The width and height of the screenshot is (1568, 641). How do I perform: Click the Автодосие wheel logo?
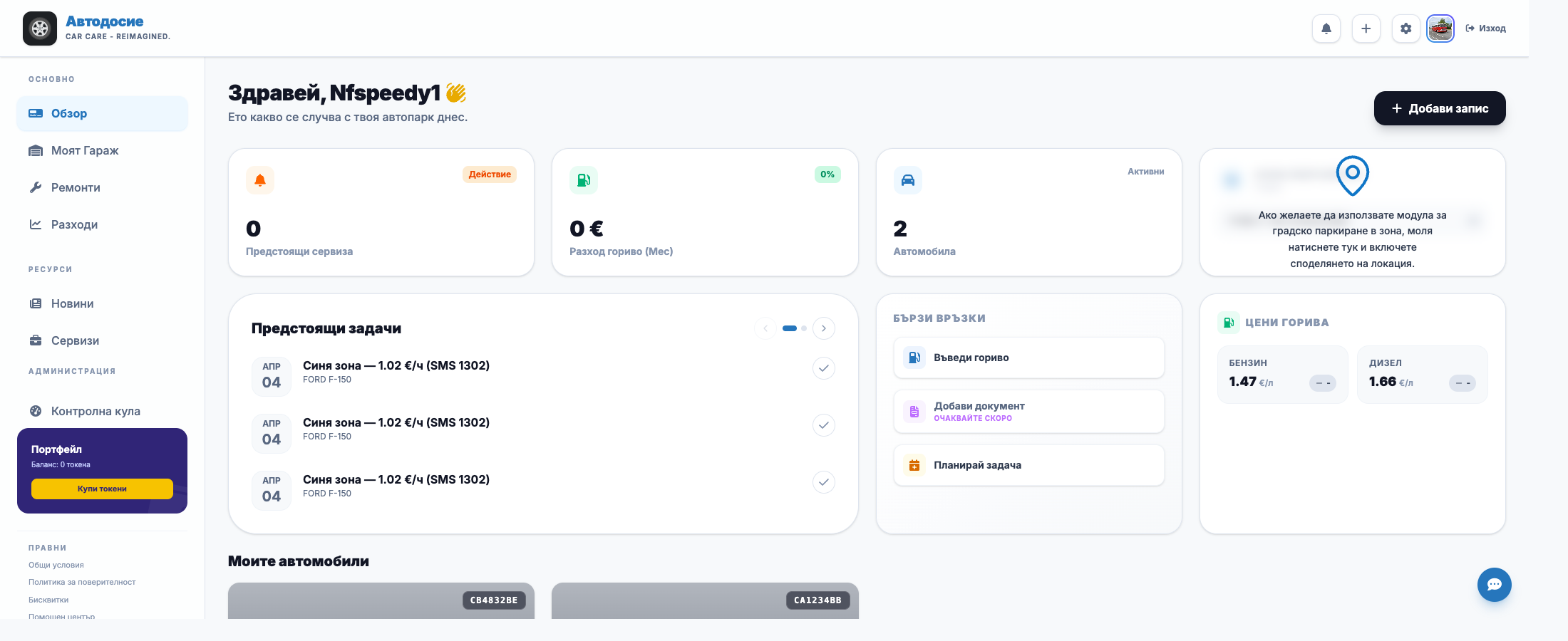click(x=40, y=28)
